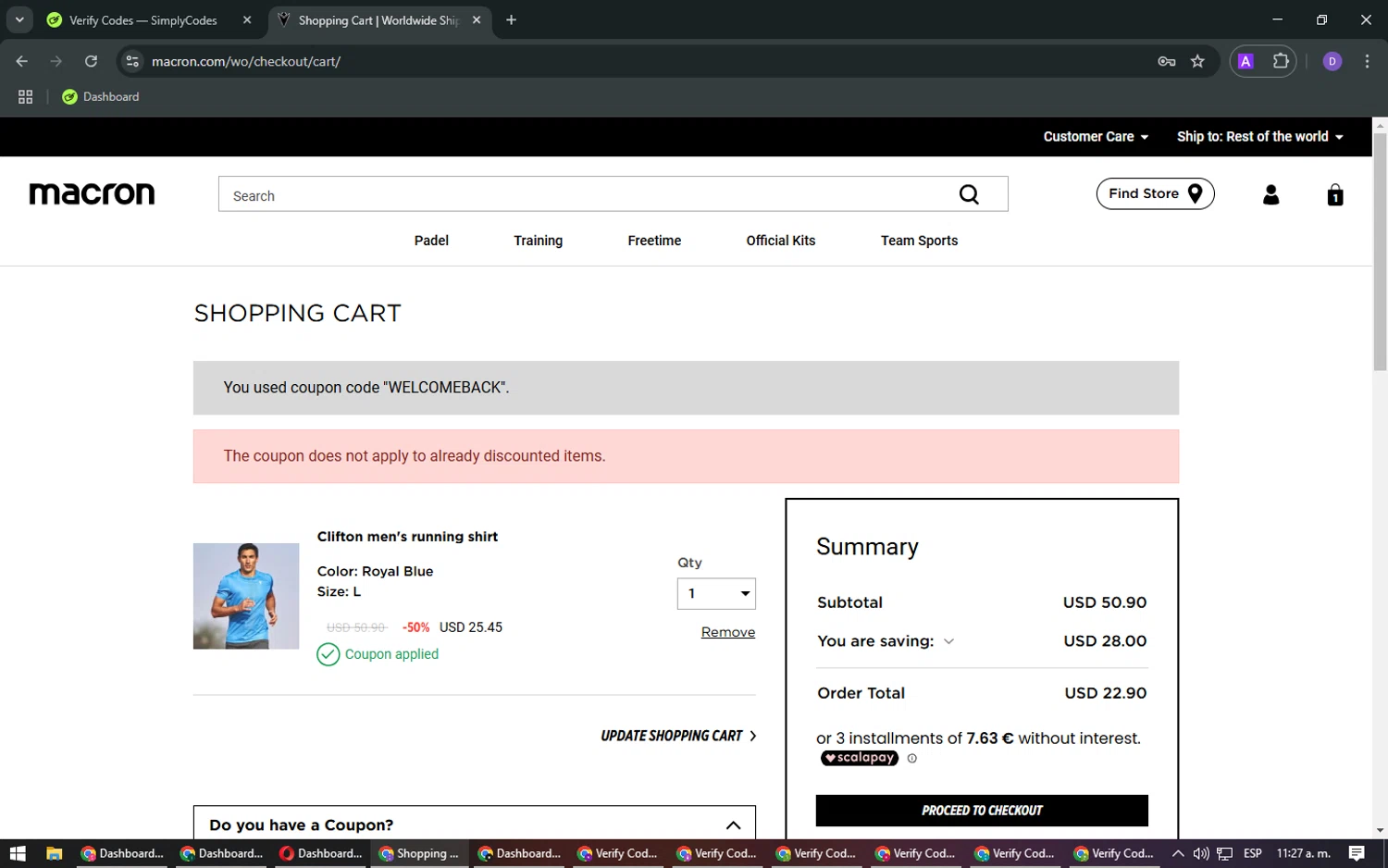Image resolution: width=1388 pixels, height=868 pixels.
Task: Switch to Verify Codes — SimplyCodes tab
Action: [x=143, y=19]
